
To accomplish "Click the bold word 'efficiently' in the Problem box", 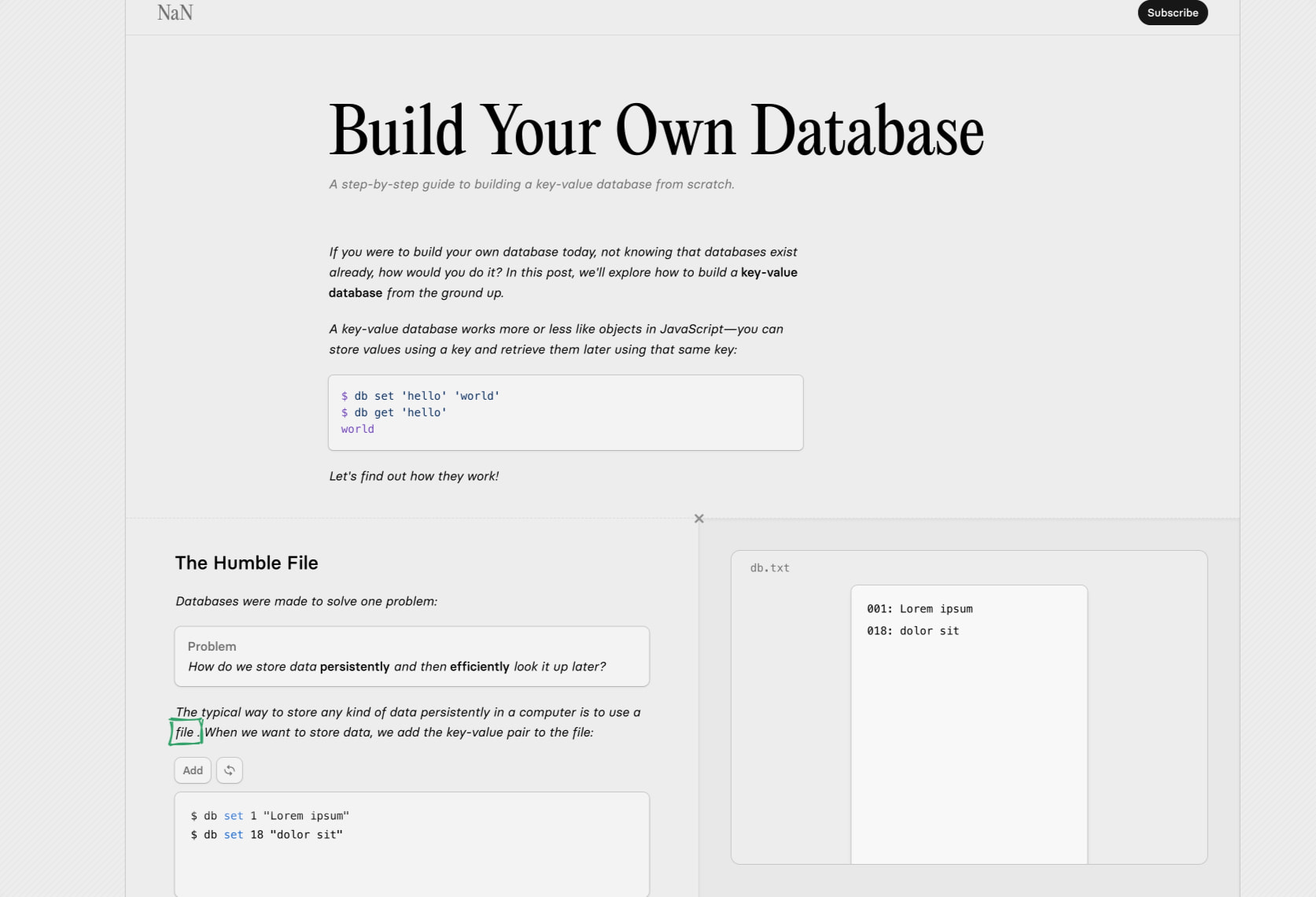I will point(480,666).
